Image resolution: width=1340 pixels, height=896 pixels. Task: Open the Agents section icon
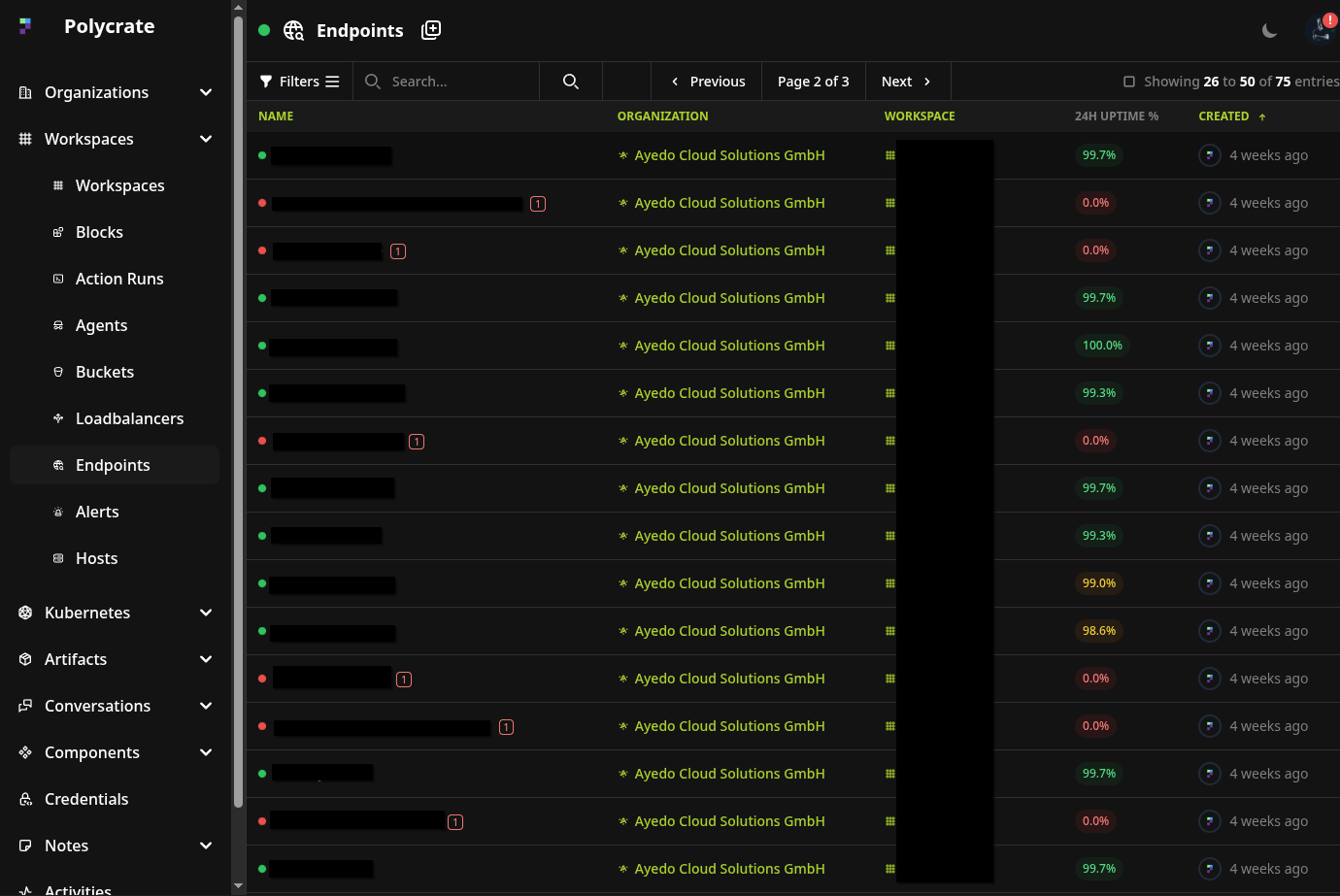[x=58, y=325]
